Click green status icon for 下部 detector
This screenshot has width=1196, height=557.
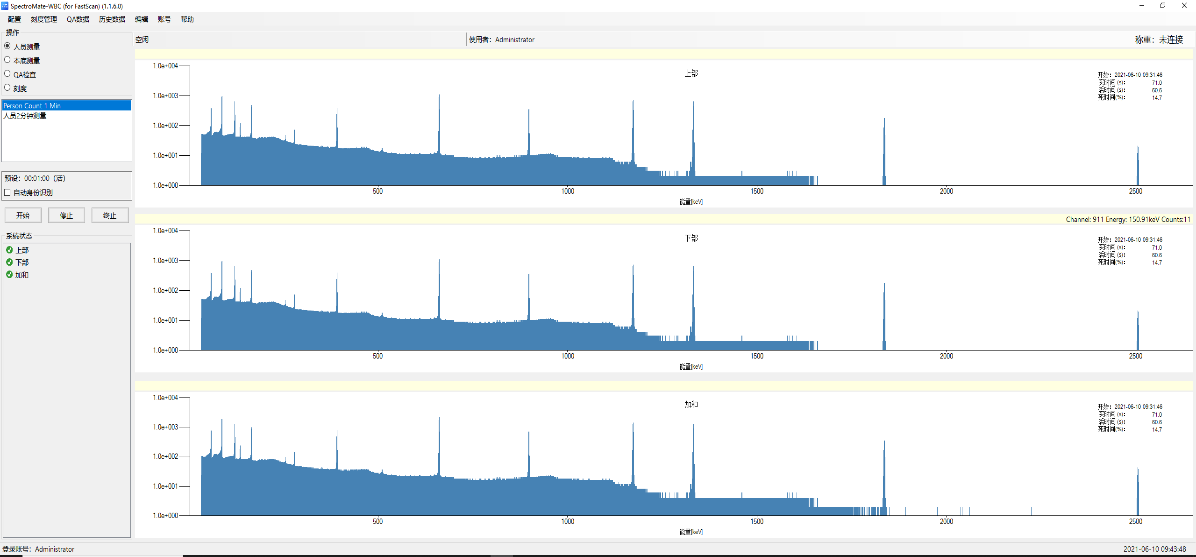9,262
